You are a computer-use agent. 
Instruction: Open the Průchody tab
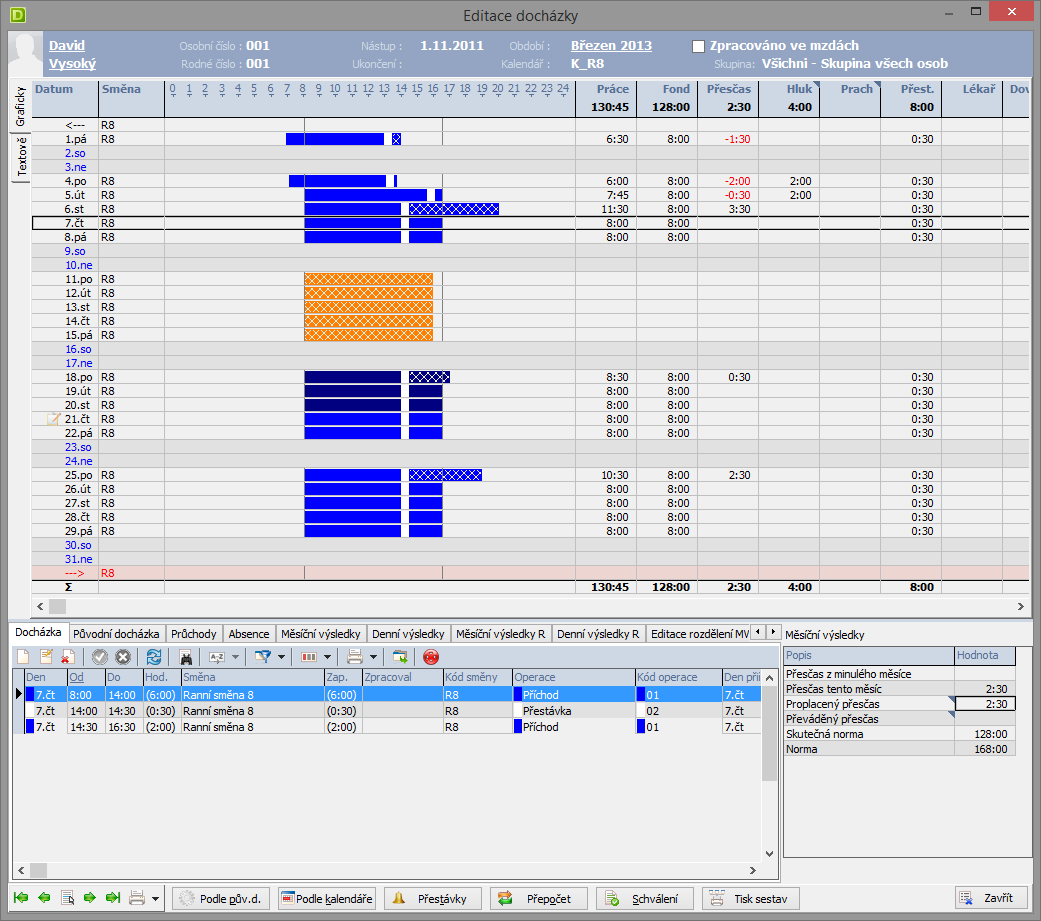[193, 633]
